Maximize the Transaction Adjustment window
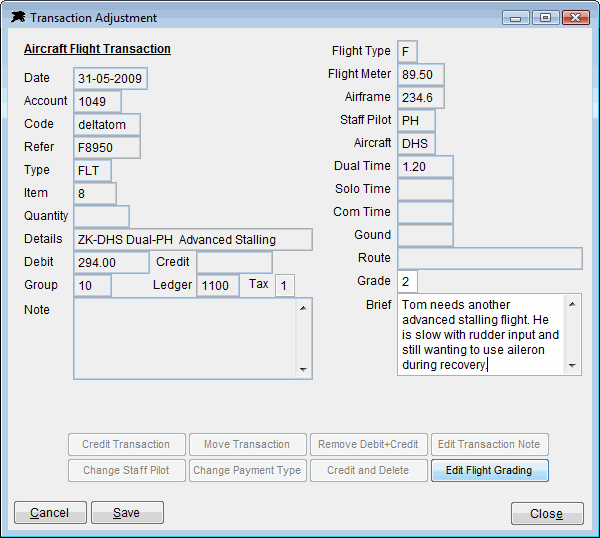 (x=545, y=18)
